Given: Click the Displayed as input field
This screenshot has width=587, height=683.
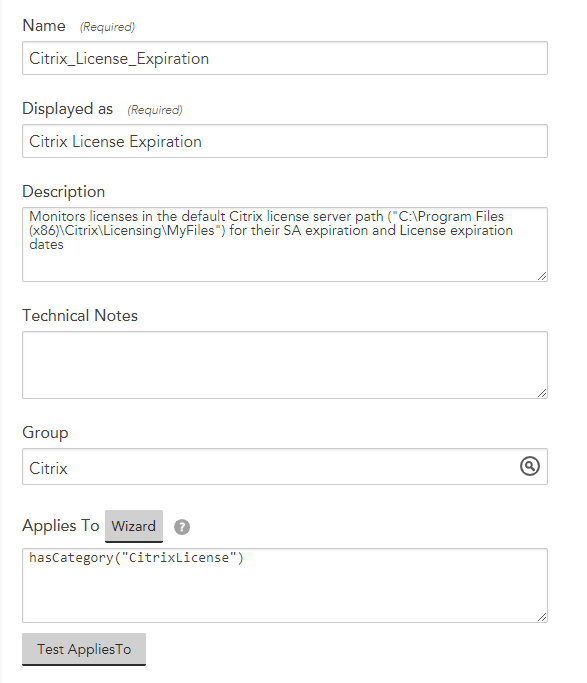Looking at the screenshot, I should click(x=285, y=141).
